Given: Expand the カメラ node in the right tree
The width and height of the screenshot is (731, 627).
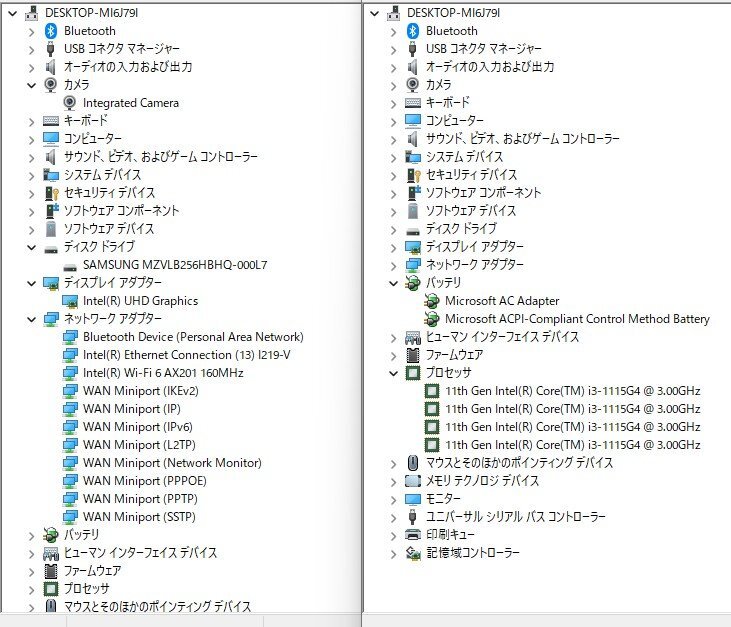Looking at the screenshot, I should 393,86.
